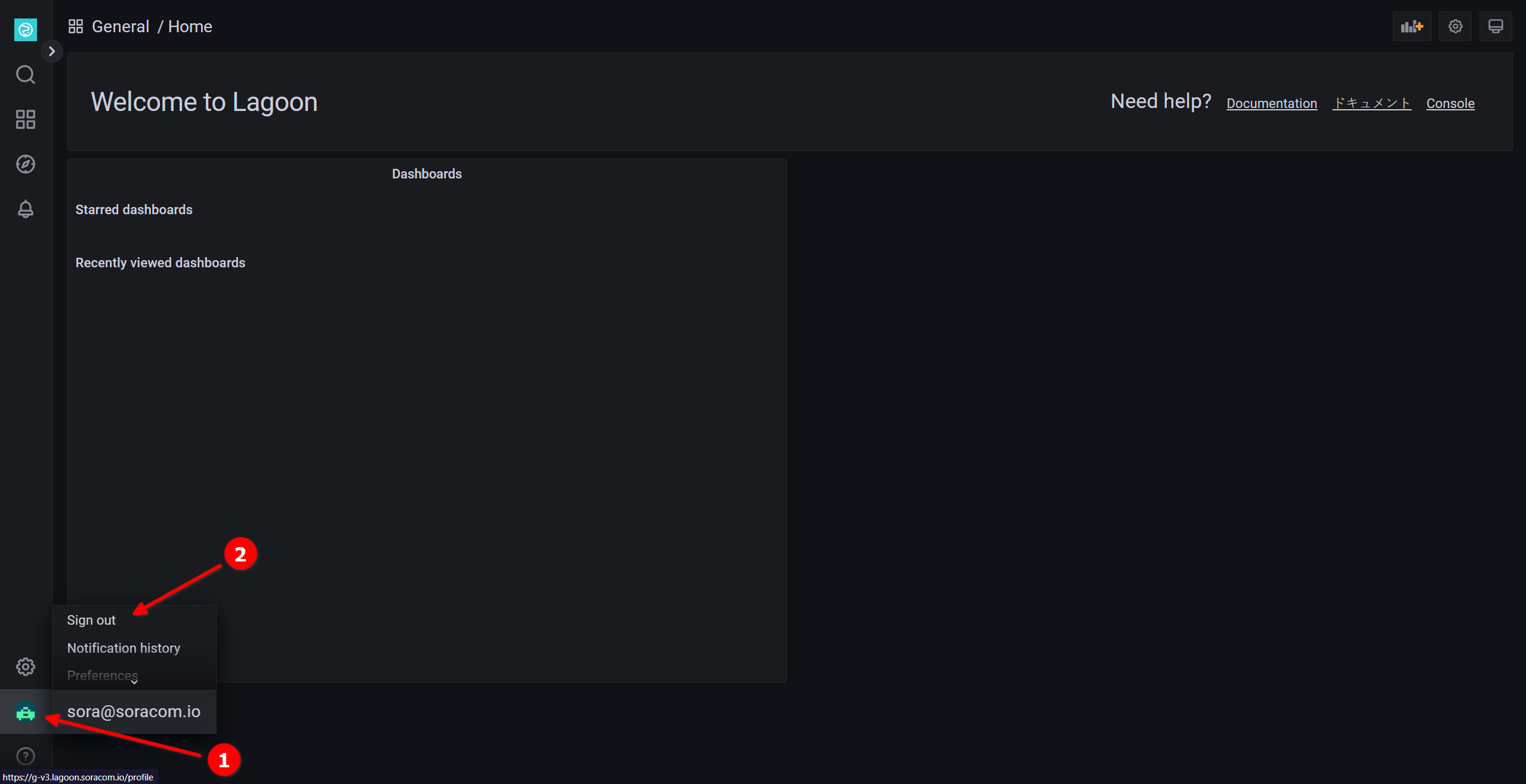Open the Configuration gear in sidebar
Viewport: 1526px width, 784px height.
click(25, 666)
